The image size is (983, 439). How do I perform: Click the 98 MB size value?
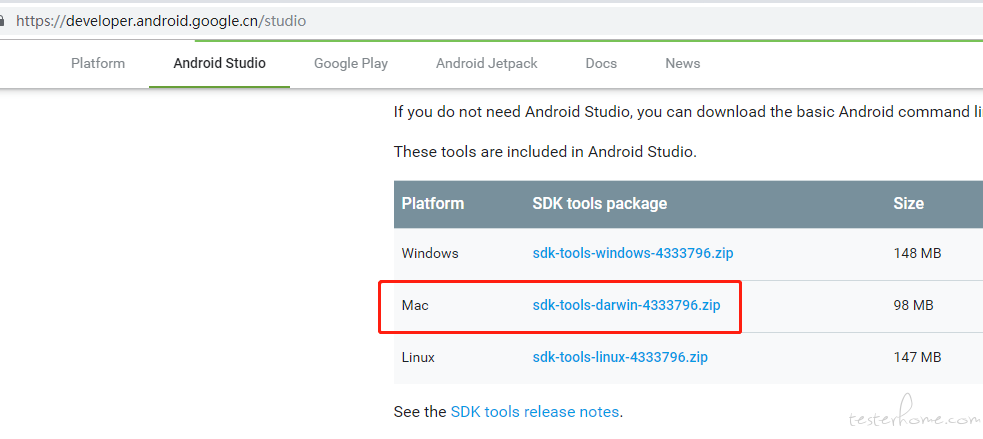(x=913, y=305)
